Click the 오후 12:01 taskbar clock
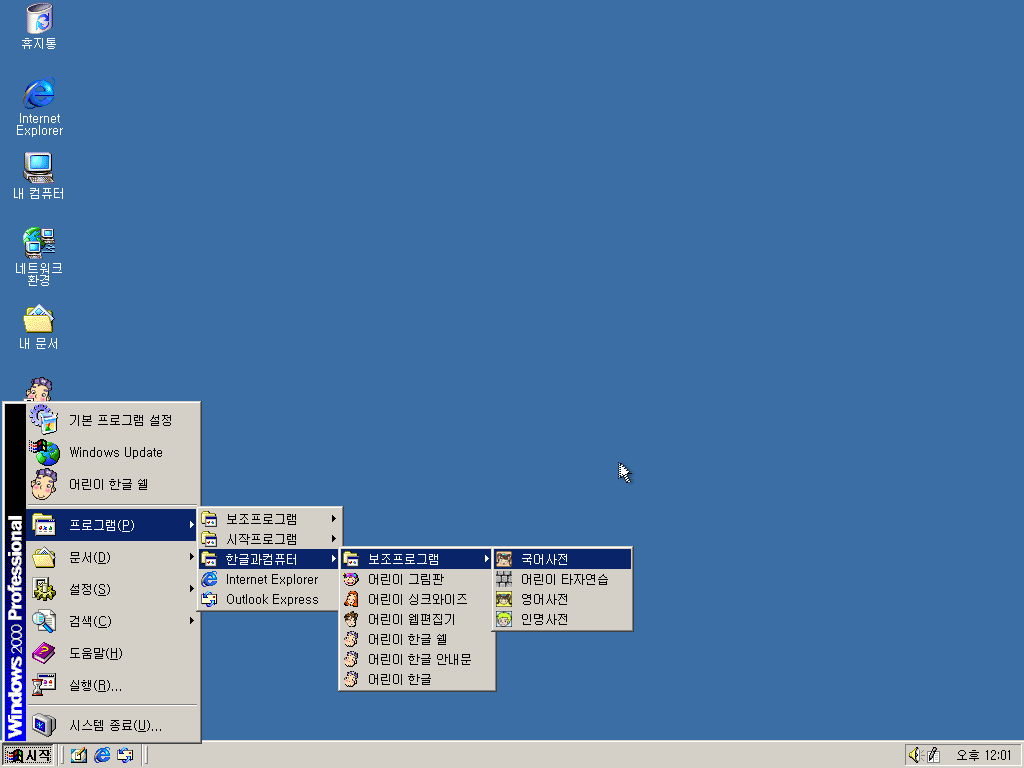 984,756
